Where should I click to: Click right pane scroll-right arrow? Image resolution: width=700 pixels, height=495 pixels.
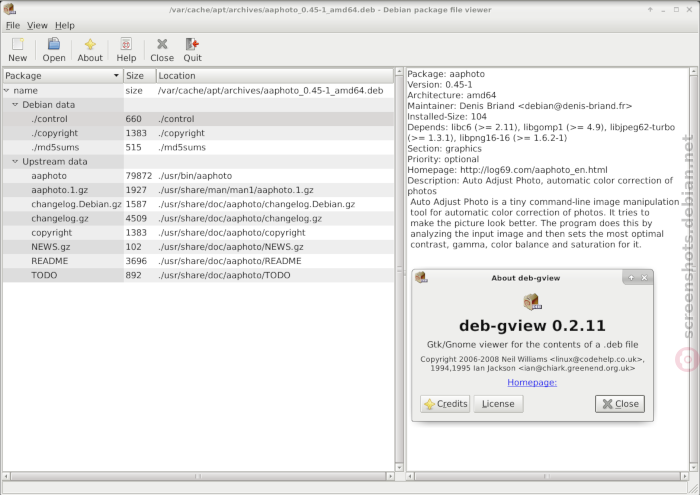(685, 476)
